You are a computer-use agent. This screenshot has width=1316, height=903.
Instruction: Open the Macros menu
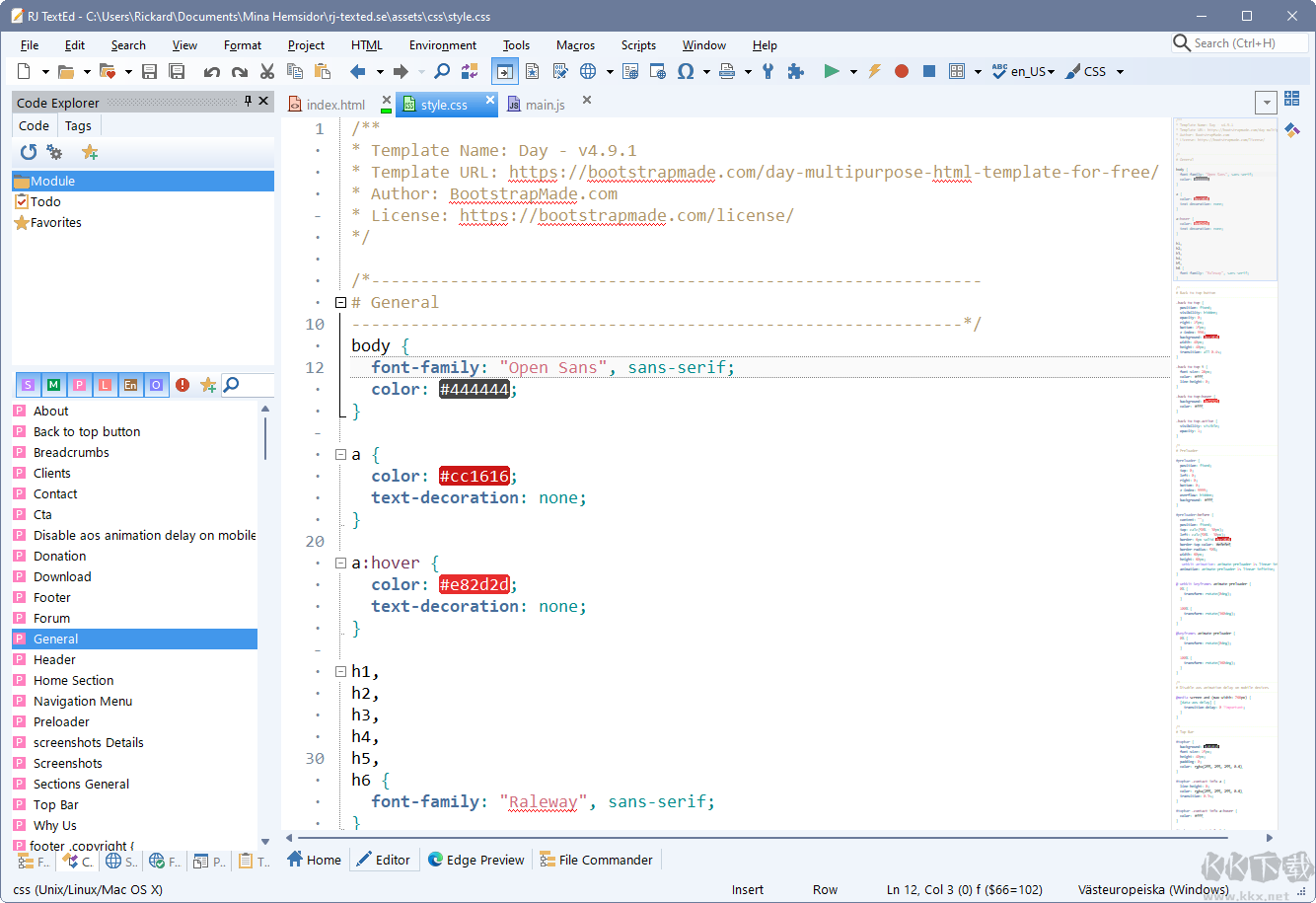coord(575,45)
